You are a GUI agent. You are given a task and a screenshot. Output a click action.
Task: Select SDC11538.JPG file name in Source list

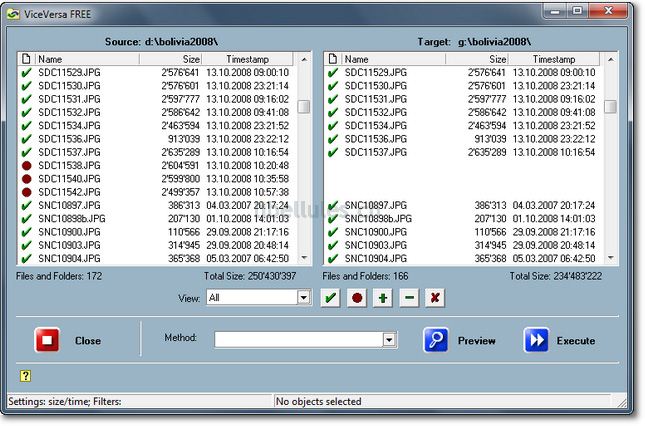point(70,165)
